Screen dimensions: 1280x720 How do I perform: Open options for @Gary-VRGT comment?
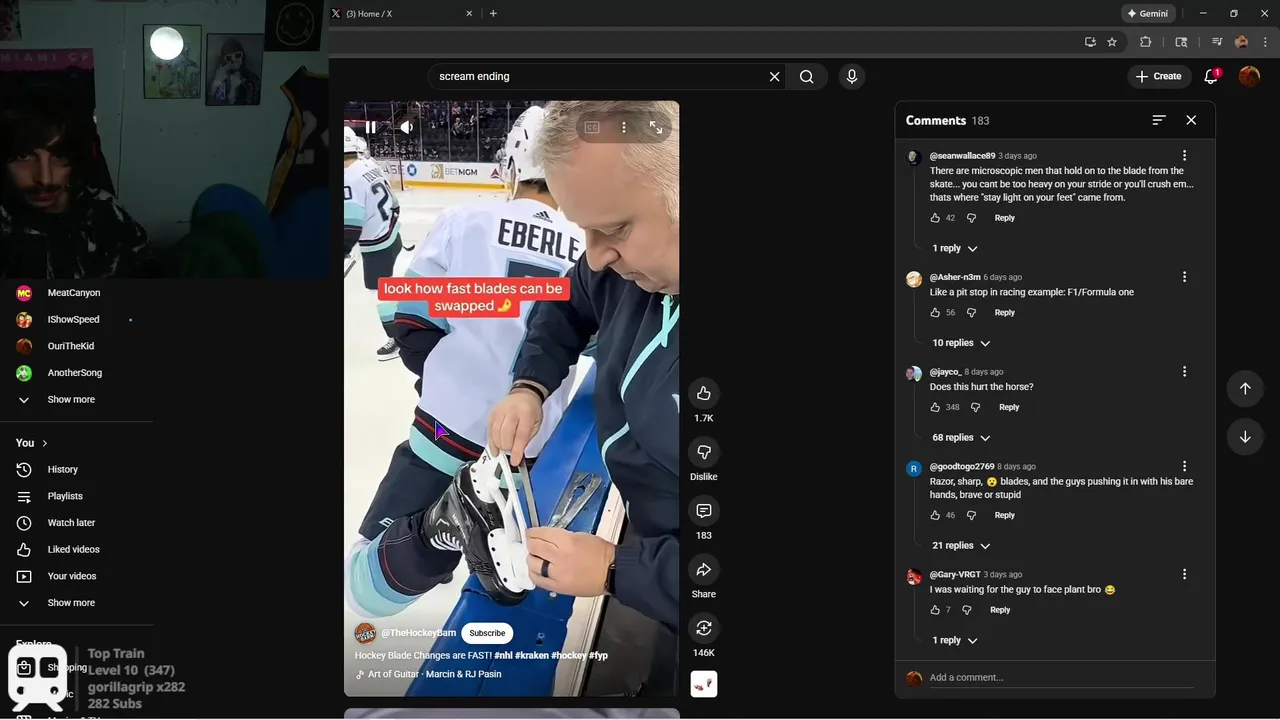click(1184, 575)
